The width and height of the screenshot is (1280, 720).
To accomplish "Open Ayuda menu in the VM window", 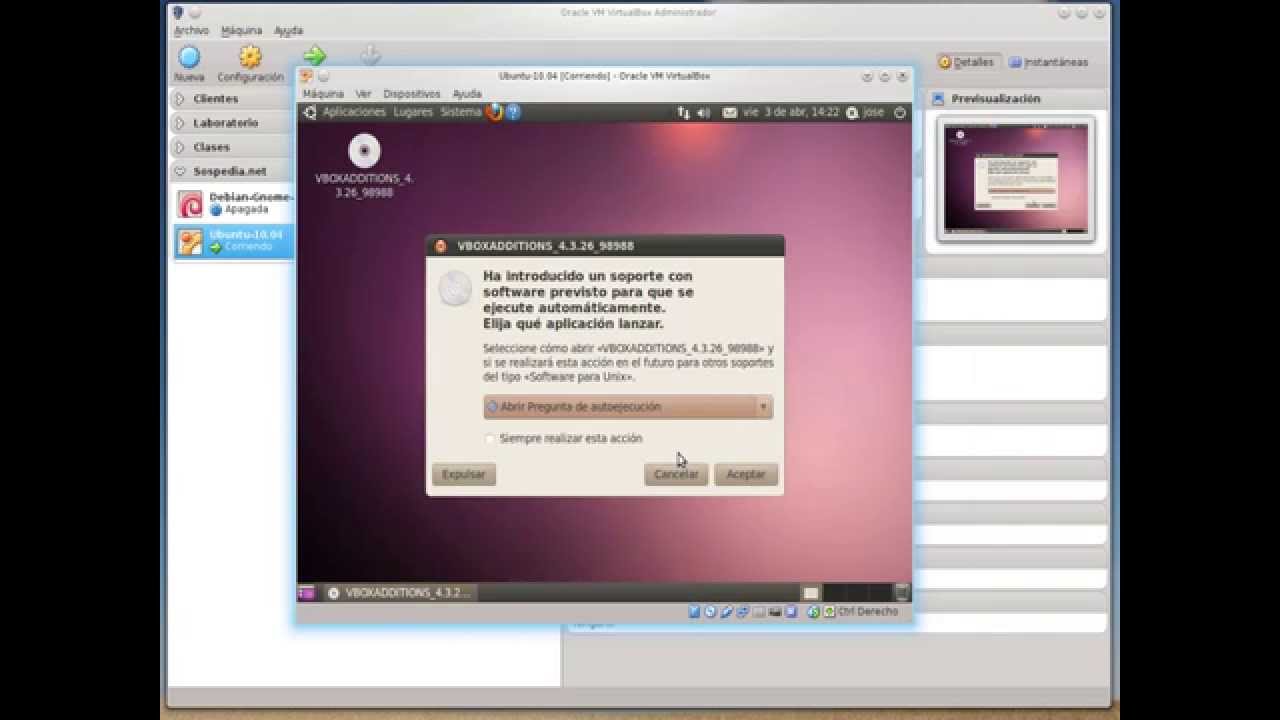I will [467, 94].
